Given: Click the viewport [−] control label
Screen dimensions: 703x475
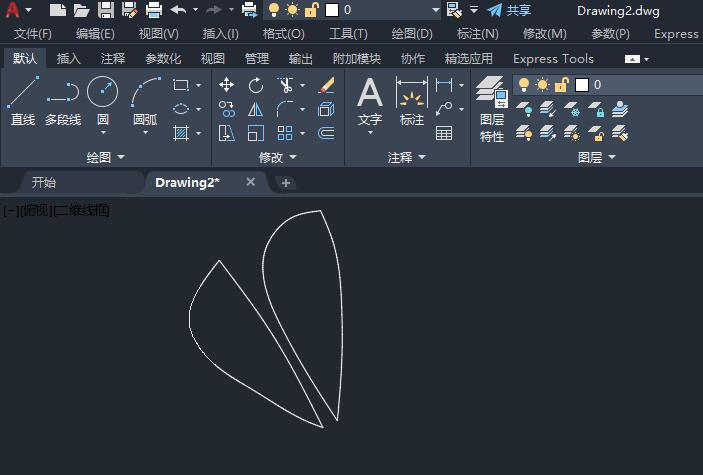Looking at the screenshot, I should click(x=11, y=210).
